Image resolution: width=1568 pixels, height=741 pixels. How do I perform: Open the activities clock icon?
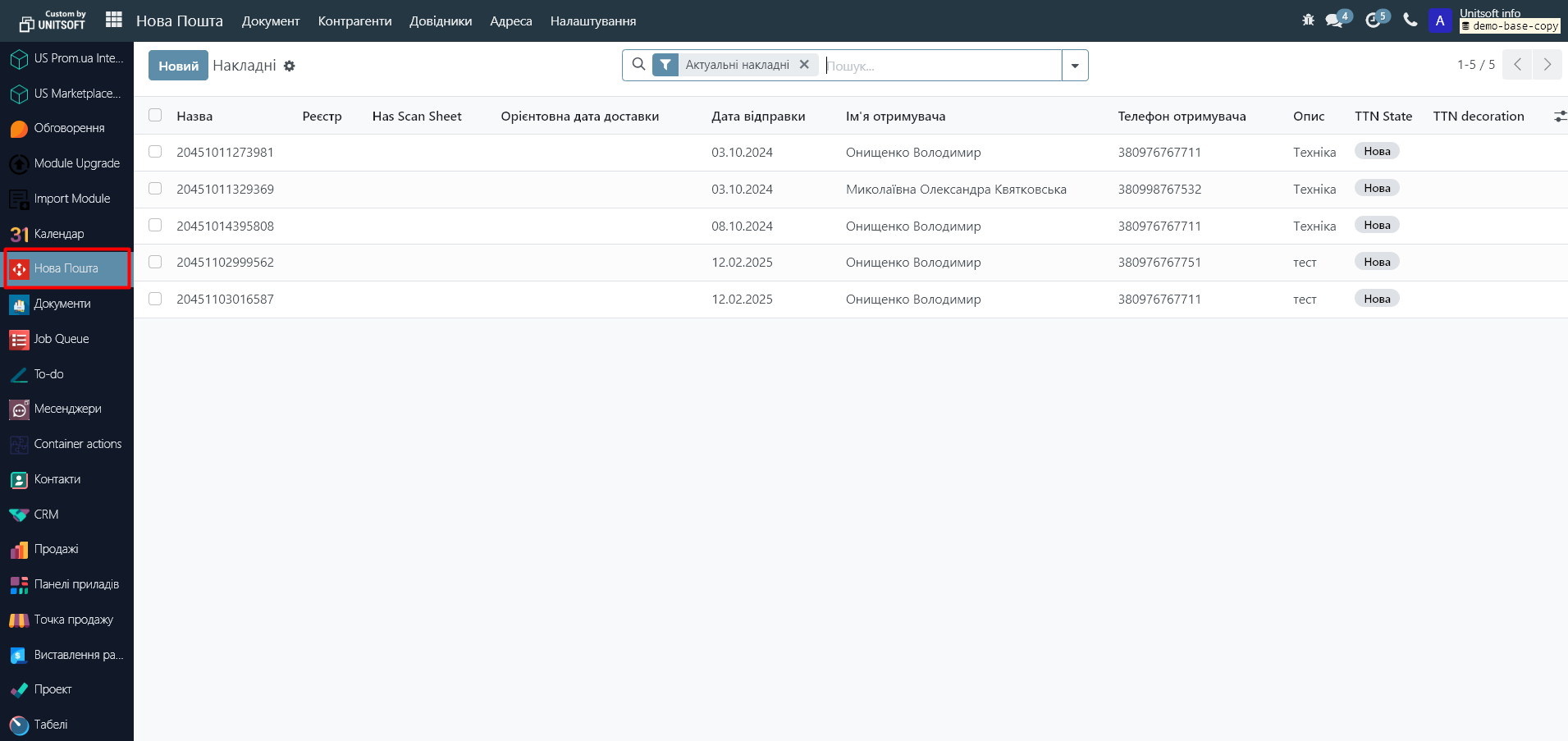(1374, 20)
